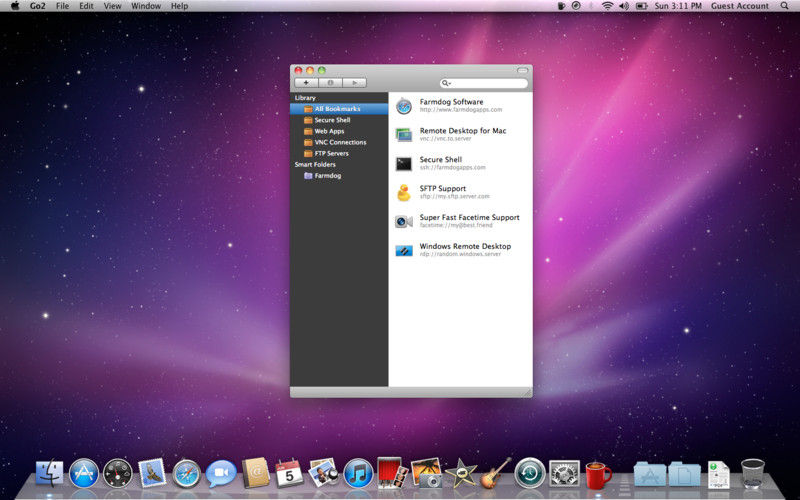The width and height of the screenshot is (800, 500).
Task: Click the camera icon for Facetime Support
Action: point(404,221)
